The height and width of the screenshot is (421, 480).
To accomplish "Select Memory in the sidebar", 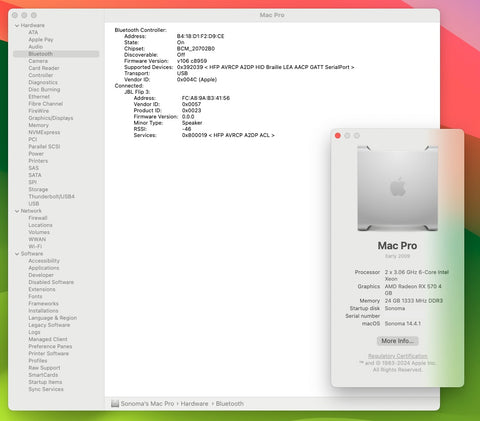I will click(38, 125).
